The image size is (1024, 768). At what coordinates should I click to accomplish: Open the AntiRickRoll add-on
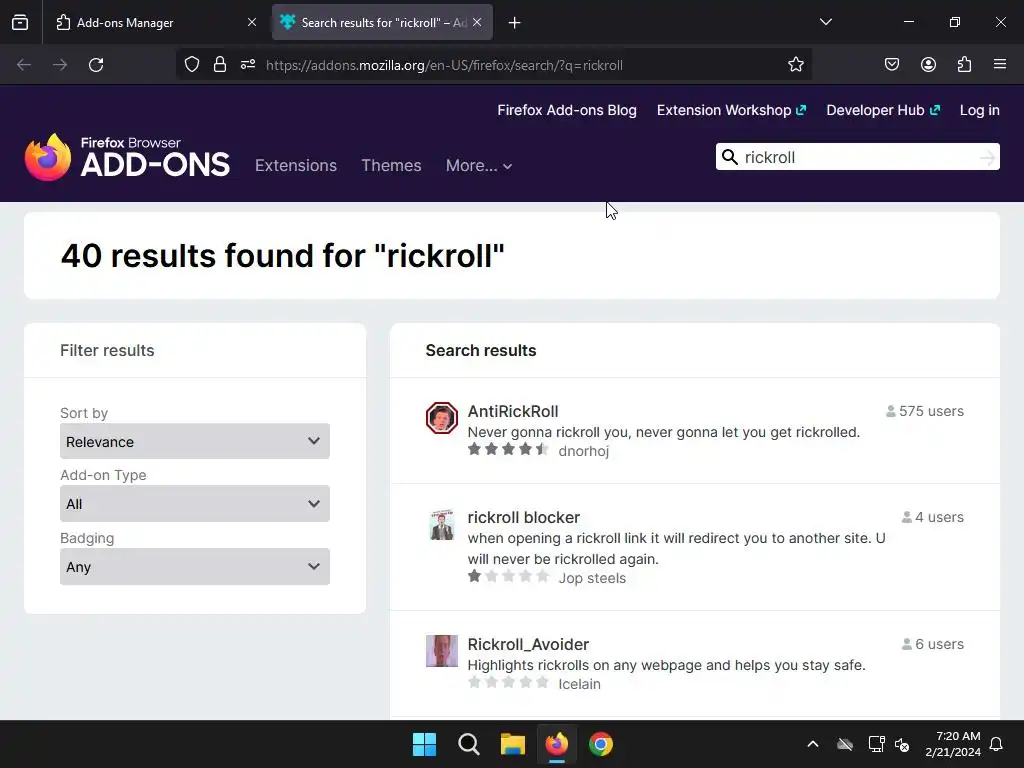[x=513, y=411]
